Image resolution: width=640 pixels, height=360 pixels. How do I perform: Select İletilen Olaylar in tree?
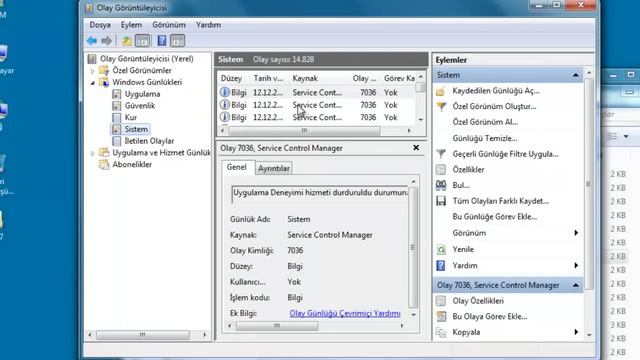tap(149, 141)
